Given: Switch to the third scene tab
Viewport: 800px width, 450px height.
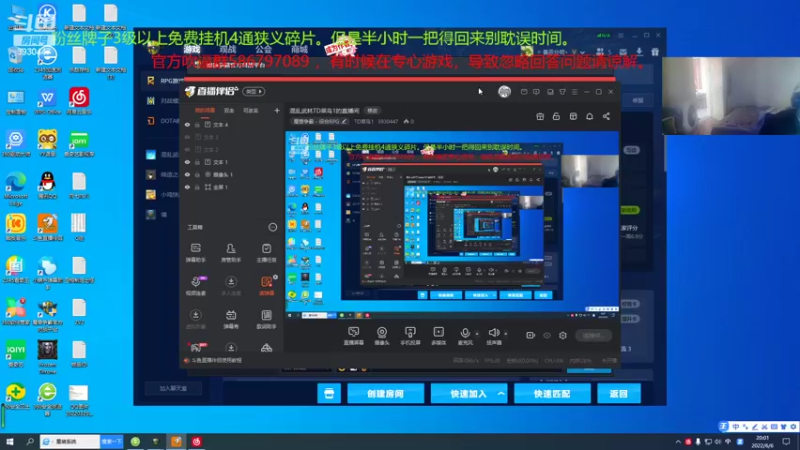Looking at the screenshot, I should pos(251,110).
